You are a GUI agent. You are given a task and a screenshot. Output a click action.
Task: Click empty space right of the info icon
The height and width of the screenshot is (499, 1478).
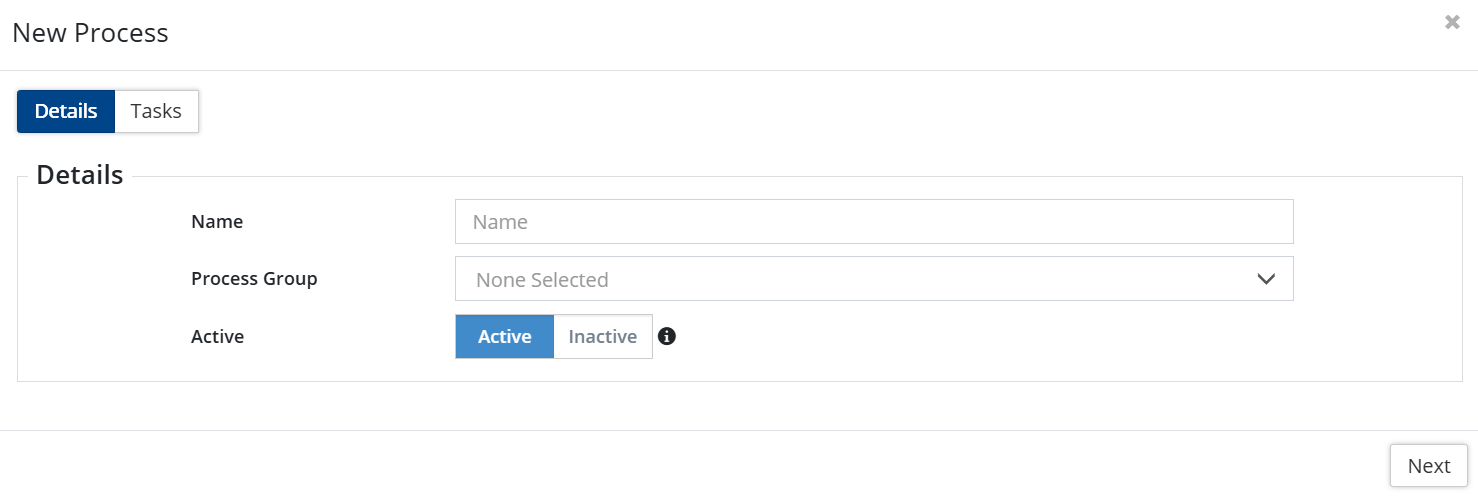pos(1000,337)
